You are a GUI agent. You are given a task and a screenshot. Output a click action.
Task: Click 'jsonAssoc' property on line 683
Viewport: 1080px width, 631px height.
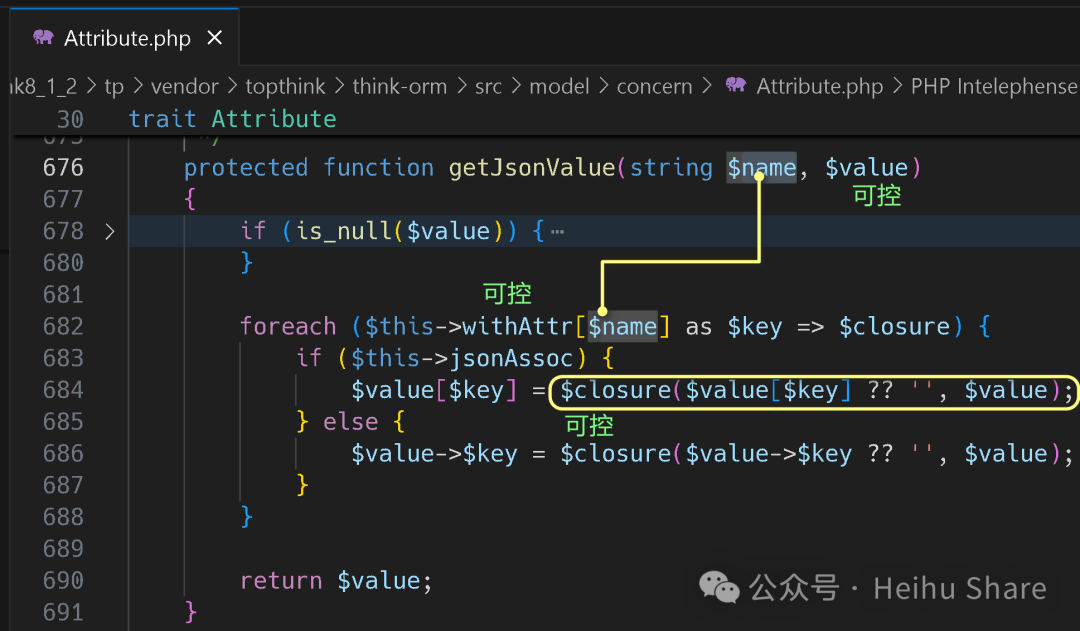point(511,358)
